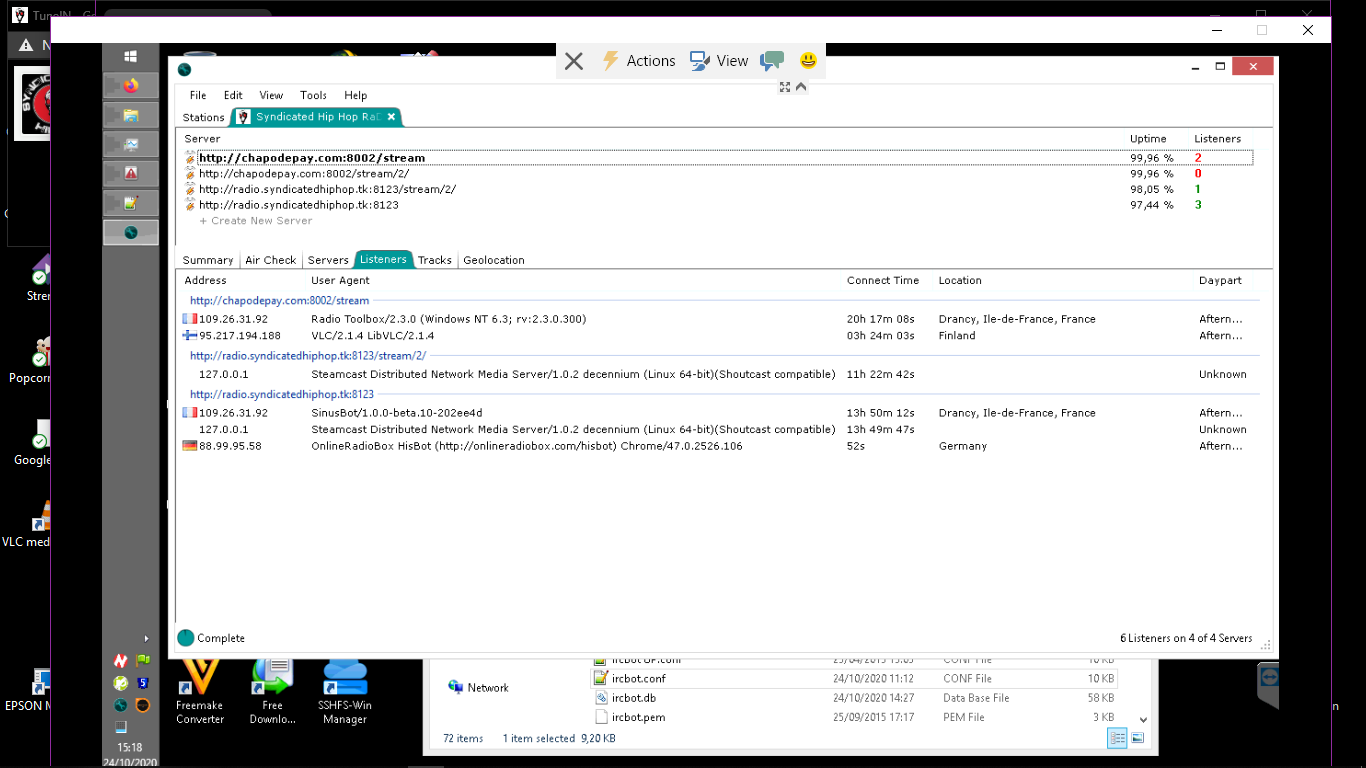Click the TeamViewer chat bubble icon
The height and width of the screenshot is (768, 1366).
pyautogui.click(x=772, y=61)
